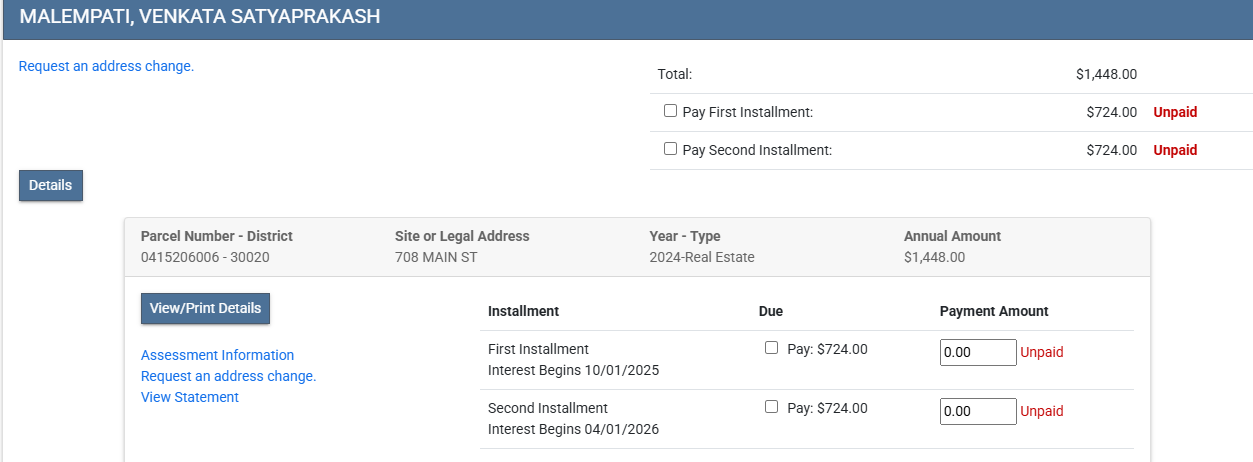Click the parcel number 0415206006 - 30020

point(205,257)
